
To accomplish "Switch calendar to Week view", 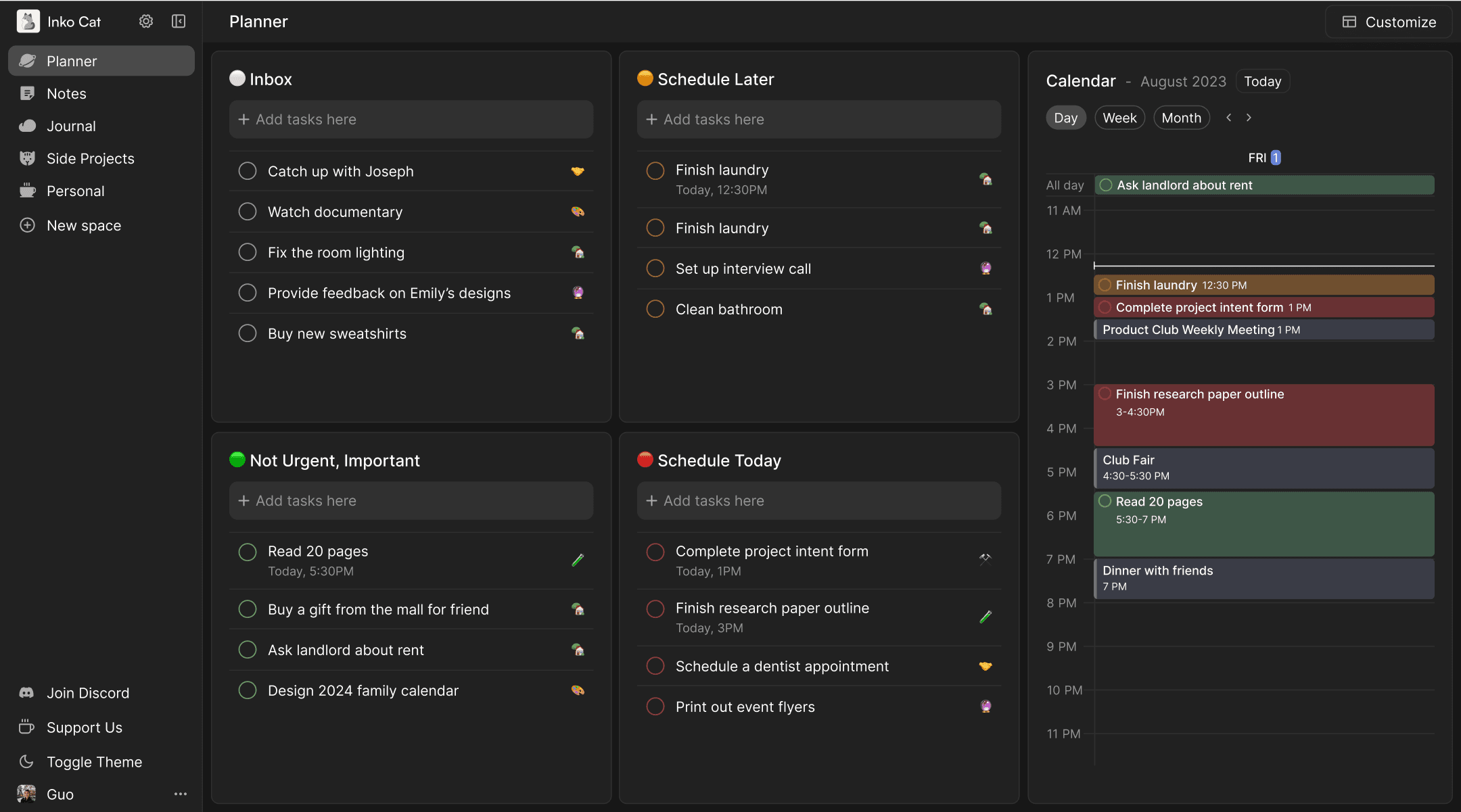I will coord(1119,118).
